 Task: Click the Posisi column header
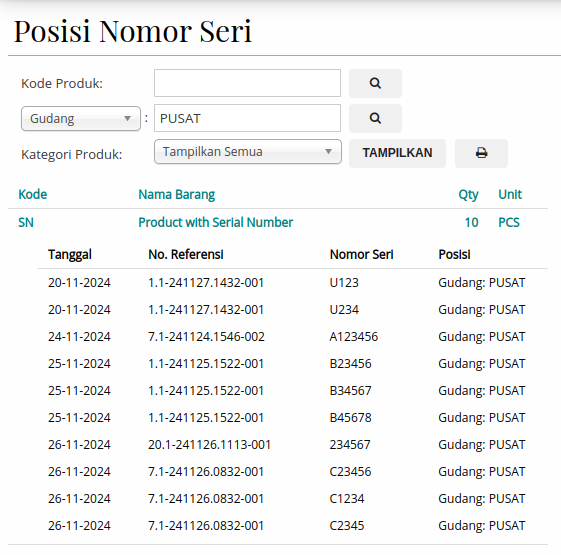tap(454, 254)
